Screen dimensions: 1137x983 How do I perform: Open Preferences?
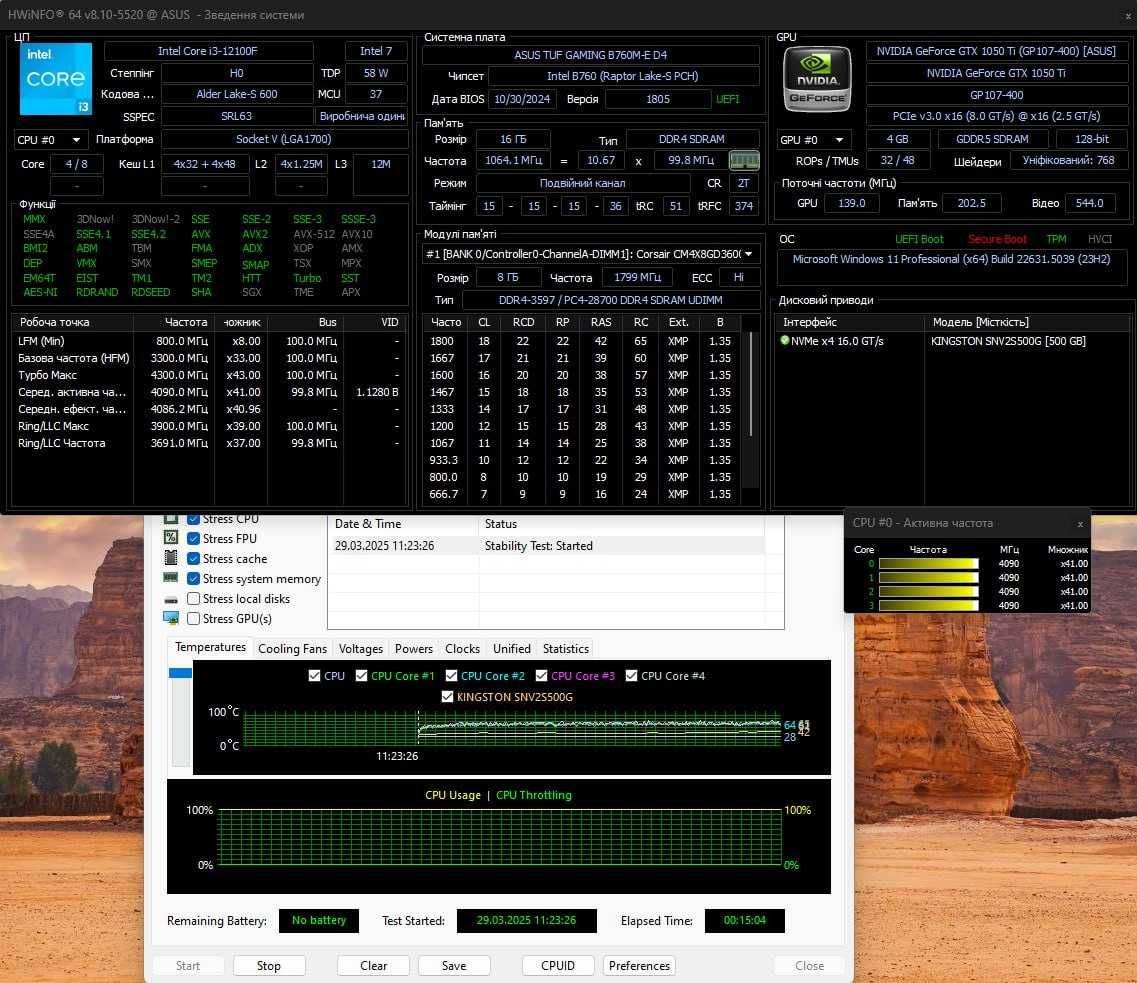639,966
